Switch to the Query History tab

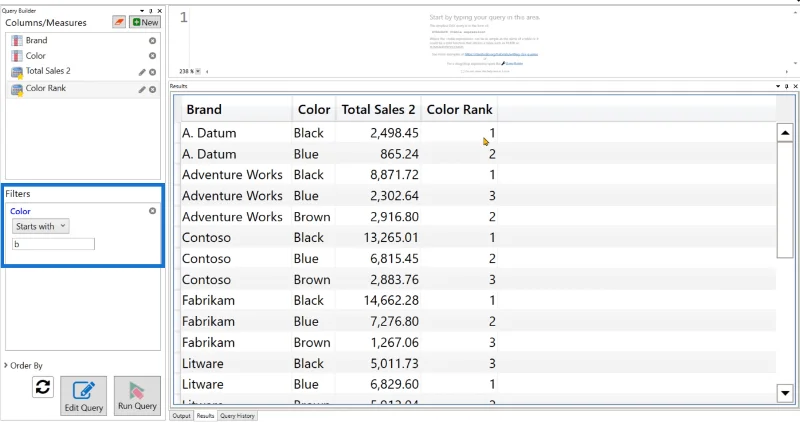pyautogui.click(x=237, y=416)
